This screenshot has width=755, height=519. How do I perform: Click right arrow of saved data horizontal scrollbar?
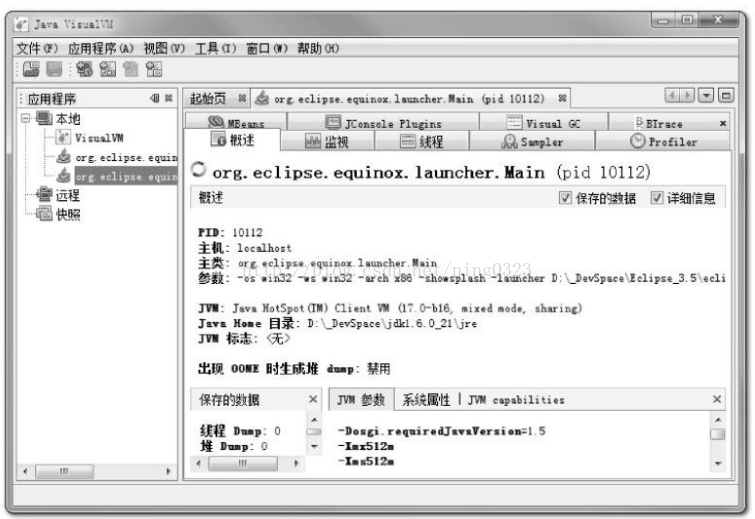pos(296,463)
